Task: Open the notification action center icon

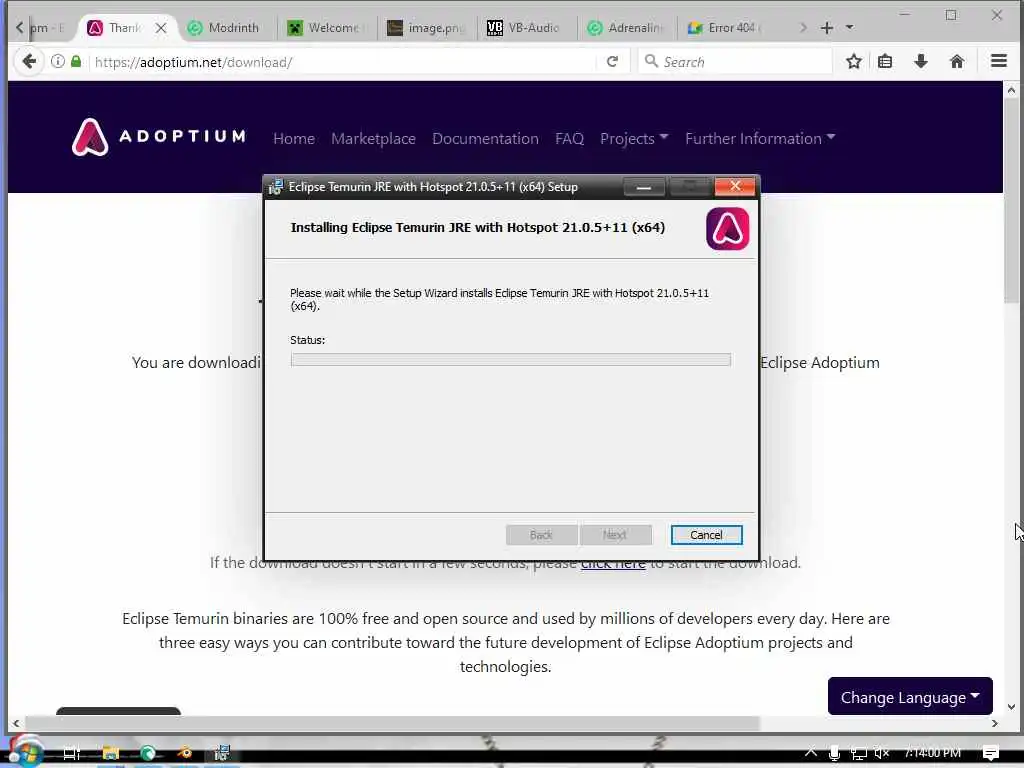Action: pyautogui.click(x=991, y=753)
